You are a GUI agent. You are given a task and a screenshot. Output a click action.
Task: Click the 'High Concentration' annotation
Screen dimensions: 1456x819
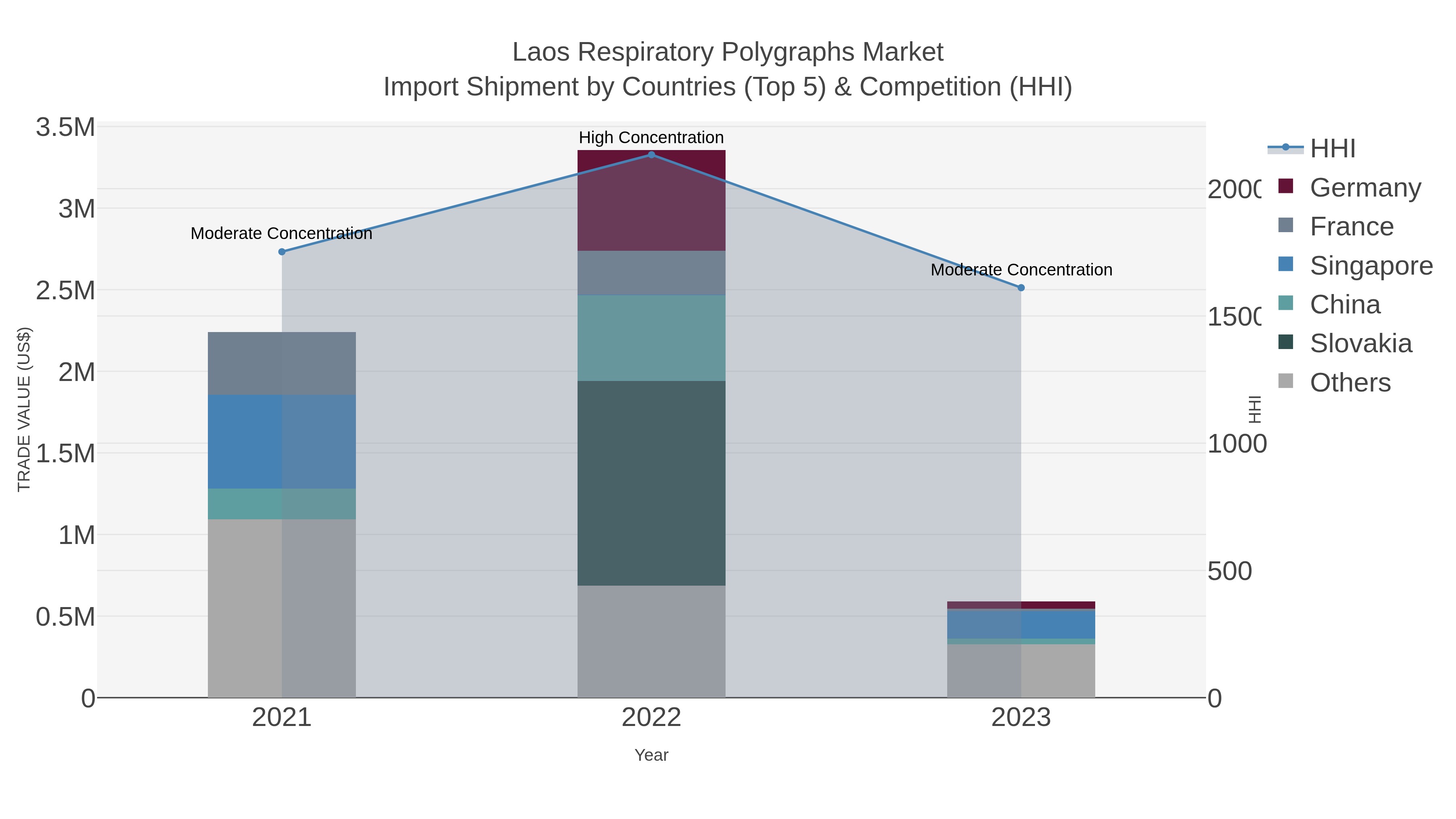[651, 138]
